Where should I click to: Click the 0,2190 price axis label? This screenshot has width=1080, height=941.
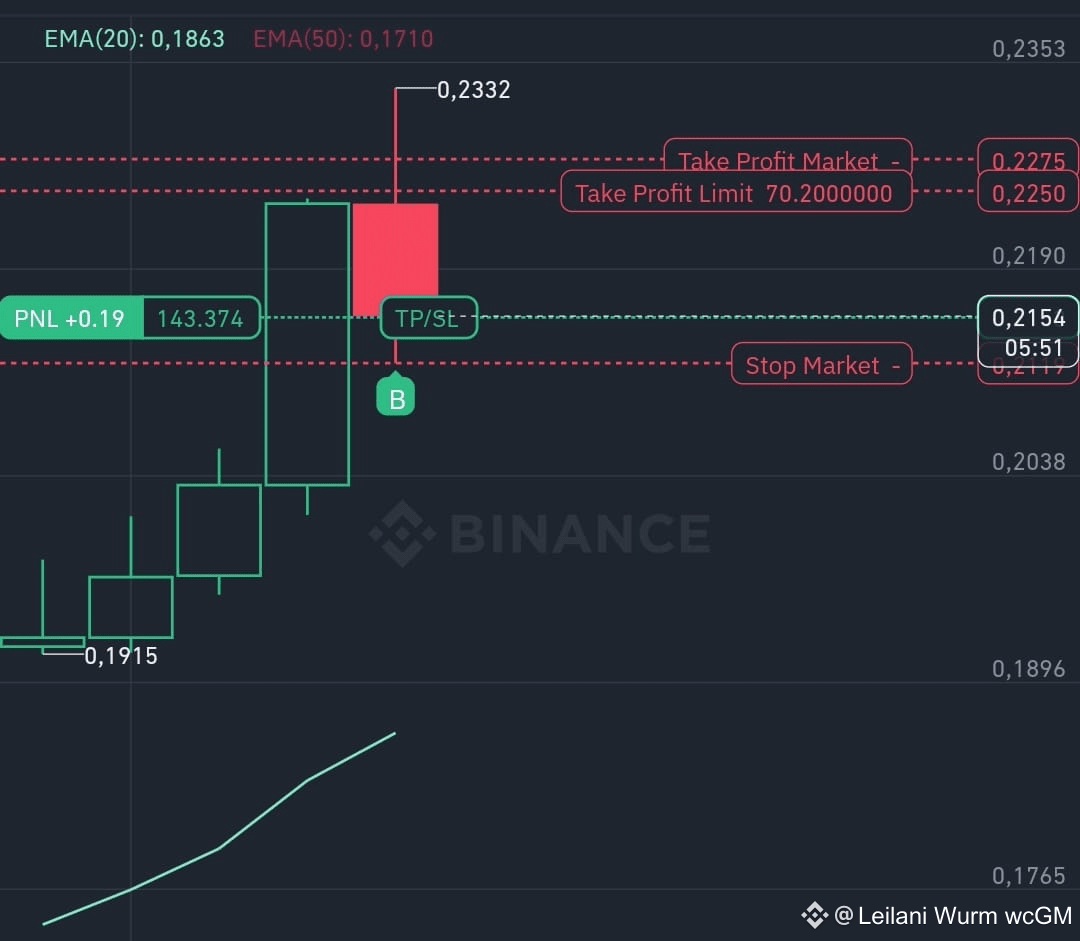pos(1028,256)
